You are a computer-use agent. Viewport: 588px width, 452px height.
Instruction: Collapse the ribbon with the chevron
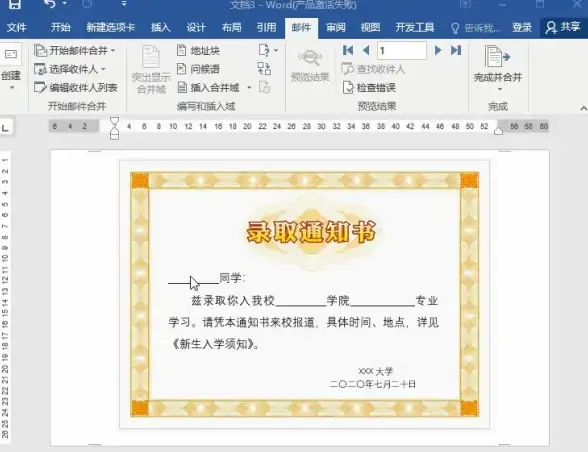tap(583, 108)
